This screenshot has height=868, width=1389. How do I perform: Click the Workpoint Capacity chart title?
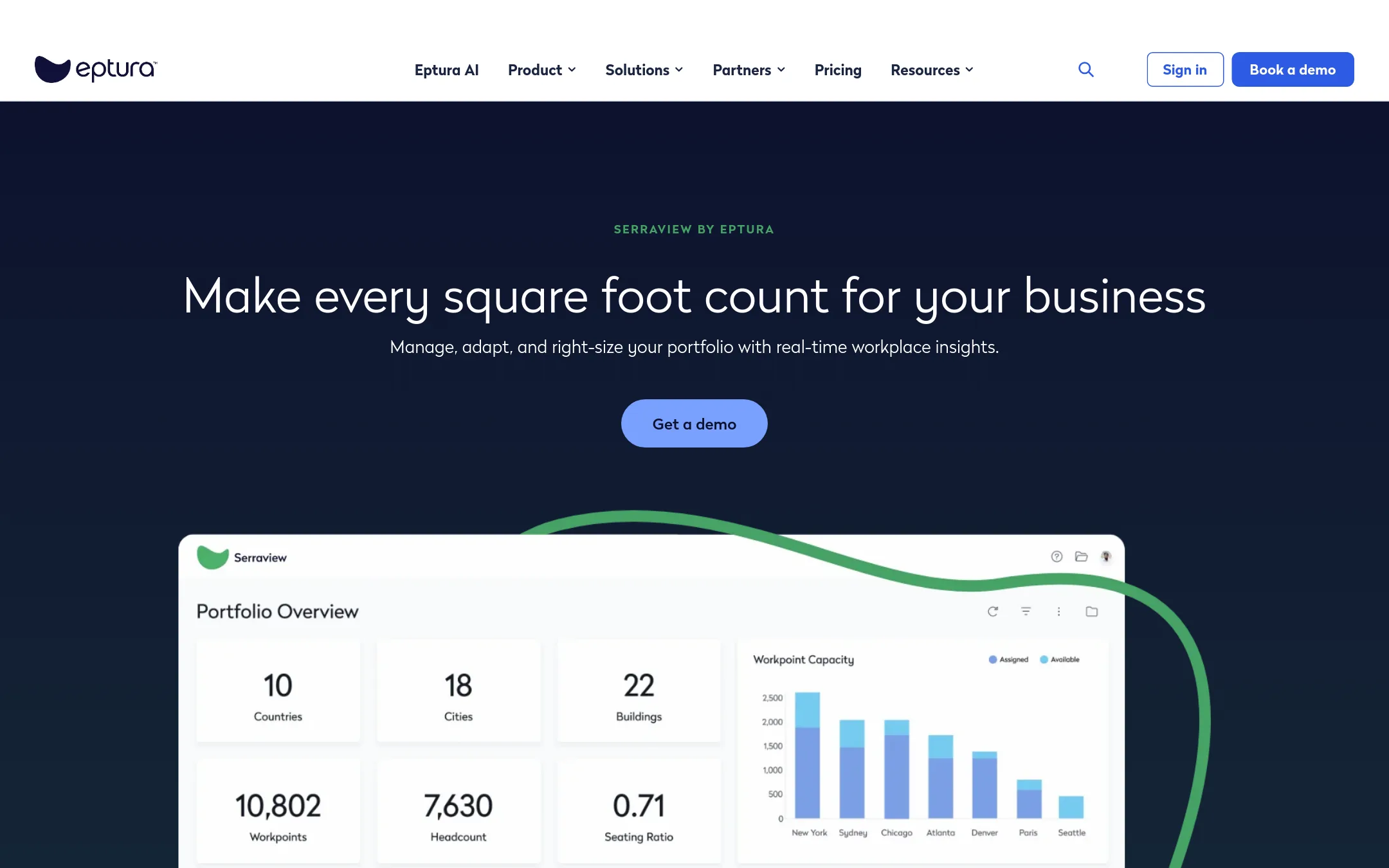[803, 660]
